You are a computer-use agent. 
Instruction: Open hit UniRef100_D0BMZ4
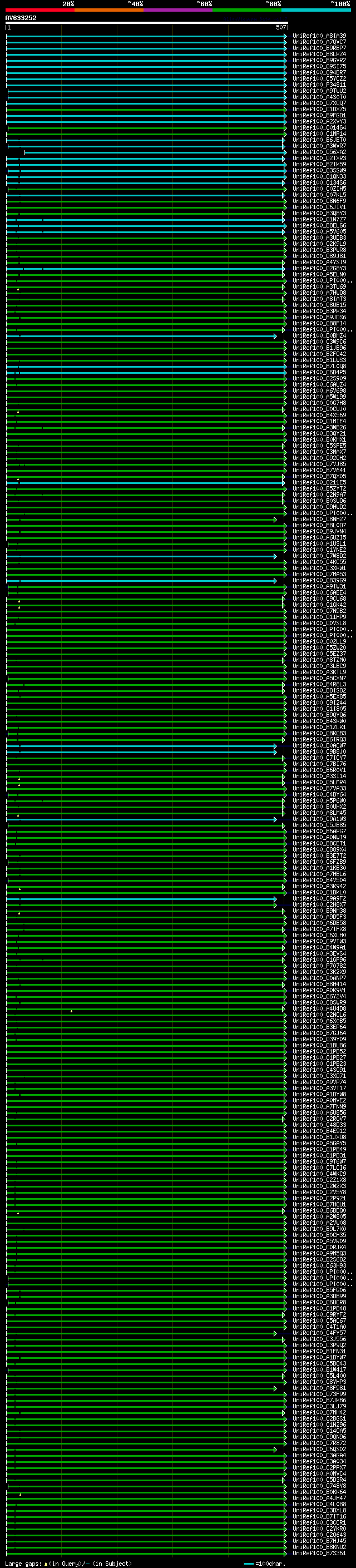point(319,336)
